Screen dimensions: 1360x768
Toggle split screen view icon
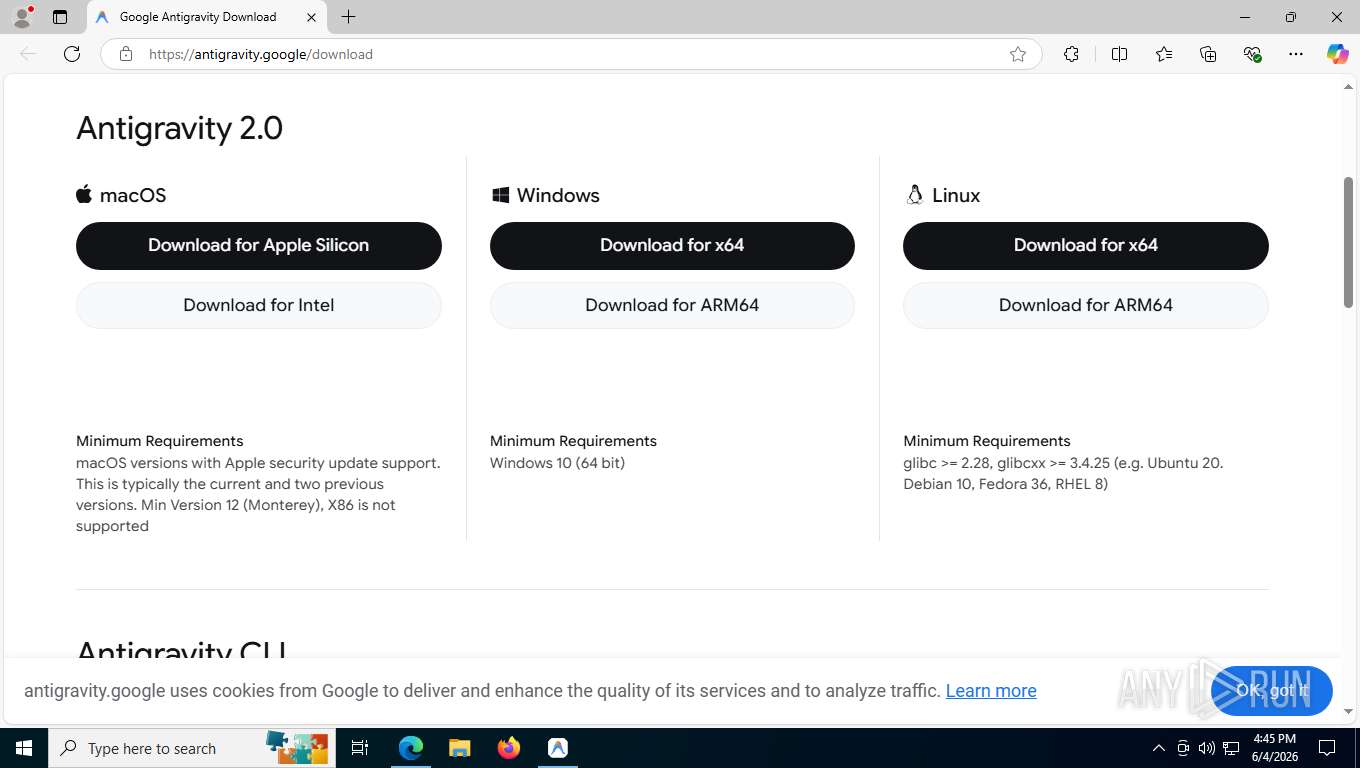1119,54
